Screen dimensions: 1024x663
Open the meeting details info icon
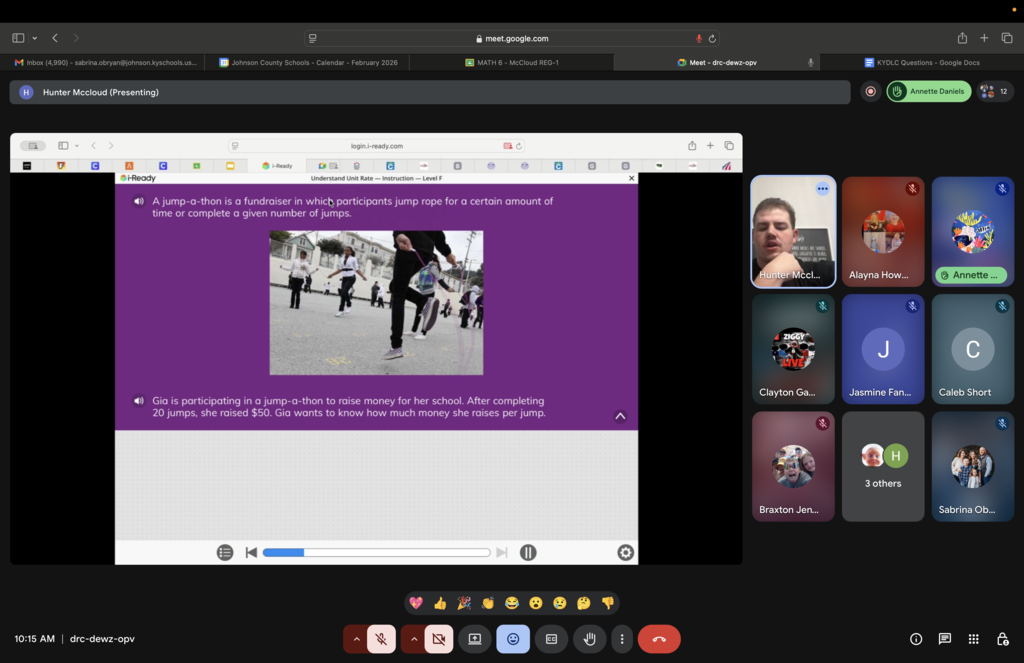coord(915,639)
